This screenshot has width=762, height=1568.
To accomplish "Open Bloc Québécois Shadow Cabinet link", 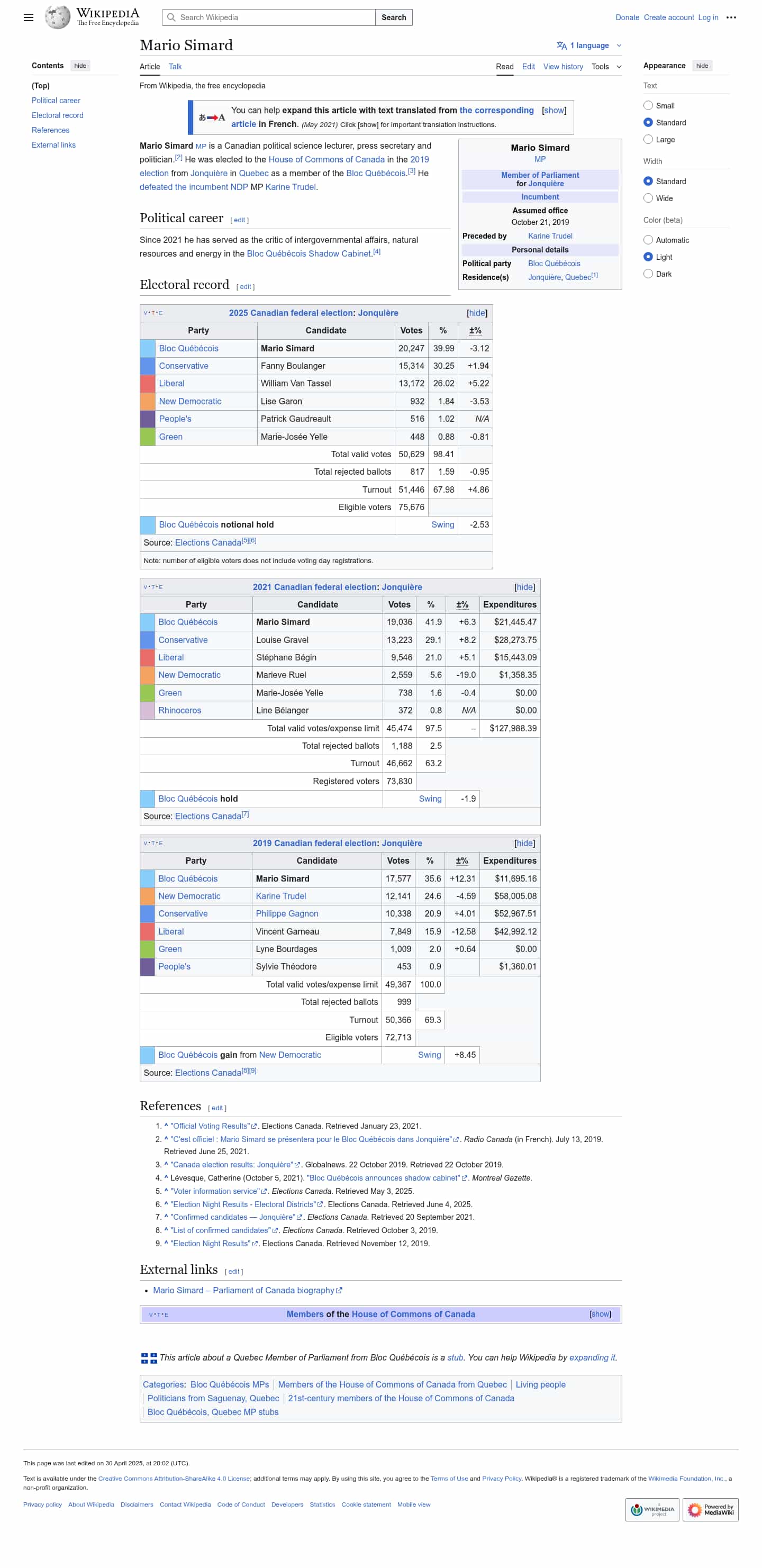I will [x=309, y=254].
